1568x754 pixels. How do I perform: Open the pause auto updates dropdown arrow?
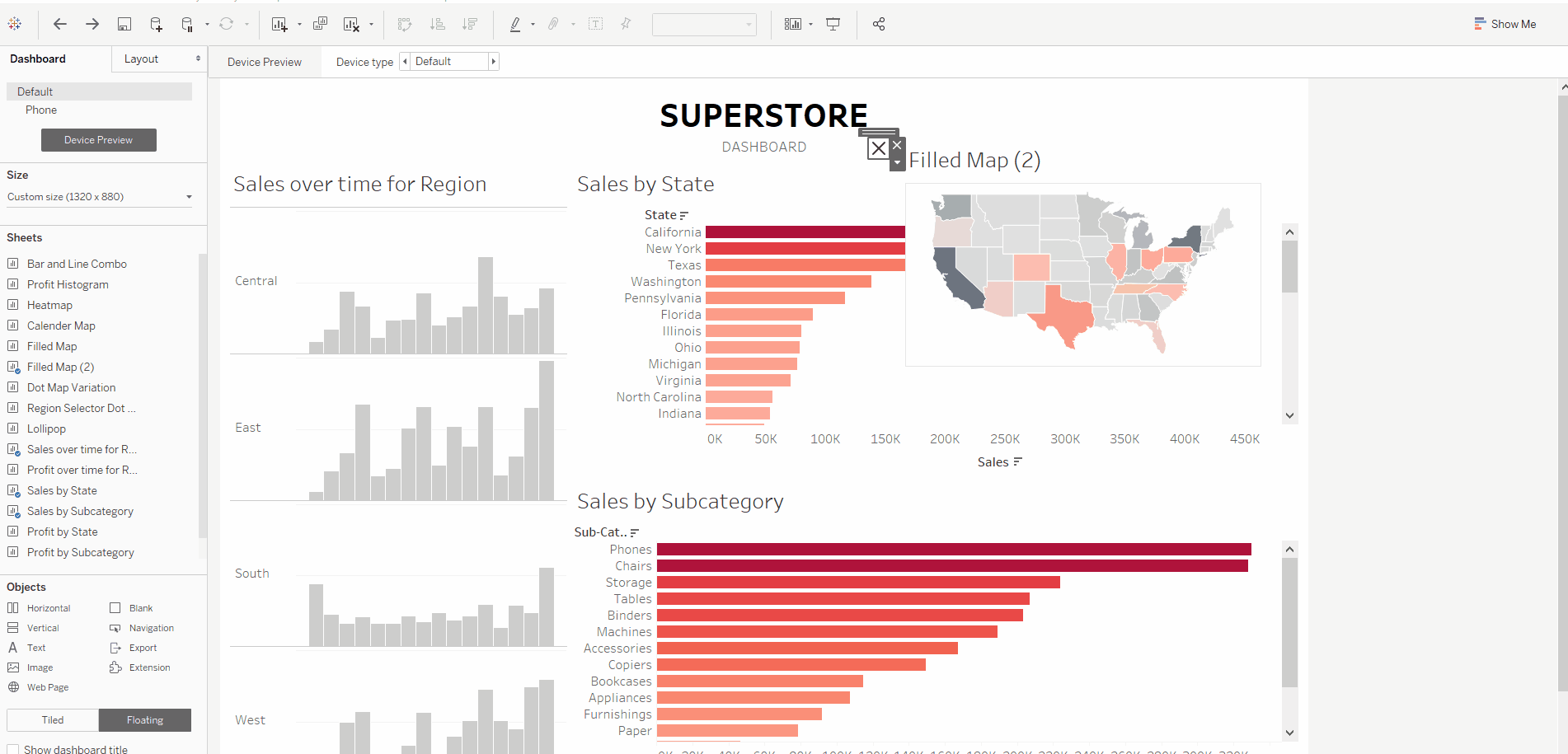pyautogui.click(x=207, y=25)
